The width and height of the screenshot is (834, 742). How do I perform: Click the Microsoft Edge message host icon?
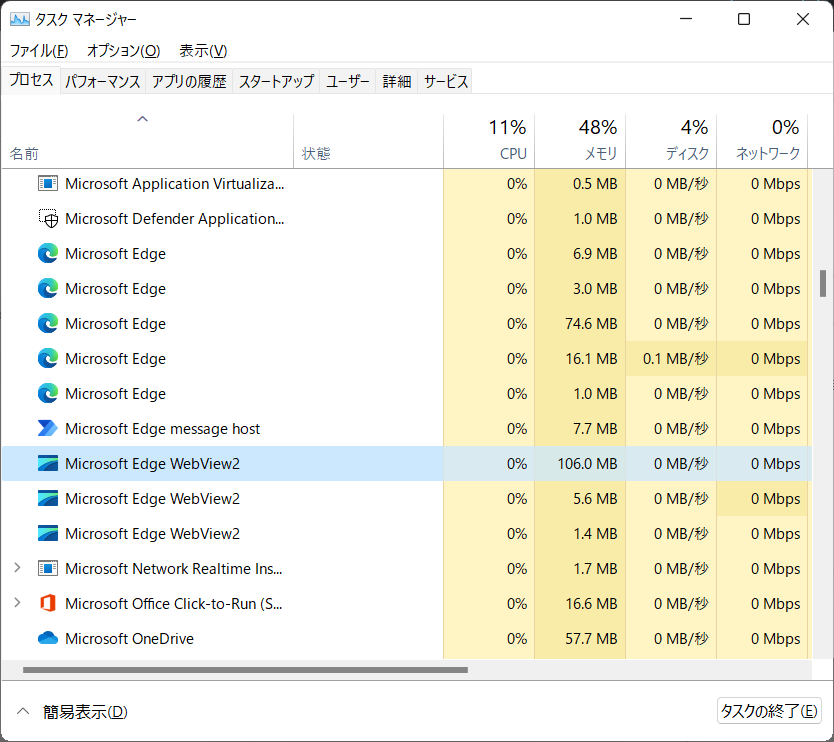point(48,429)
